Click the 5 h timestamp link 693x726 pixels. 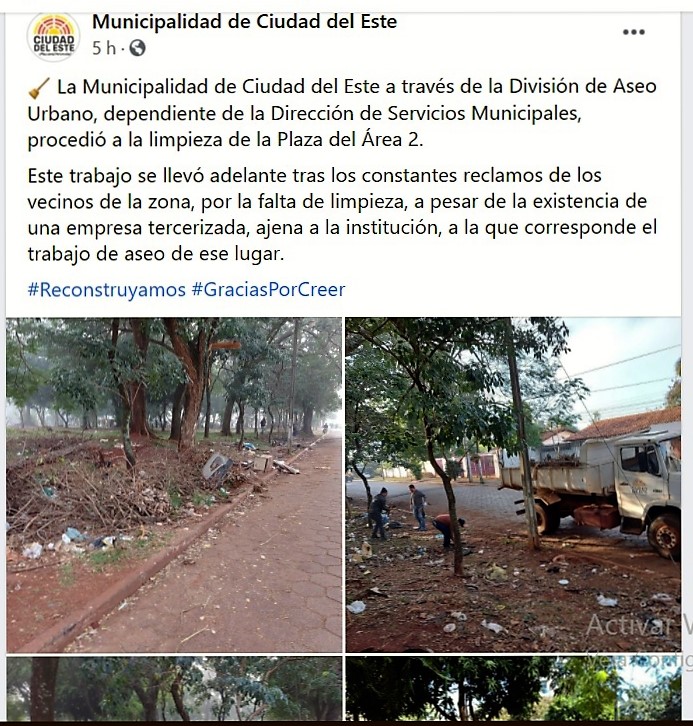pos(104,48)
